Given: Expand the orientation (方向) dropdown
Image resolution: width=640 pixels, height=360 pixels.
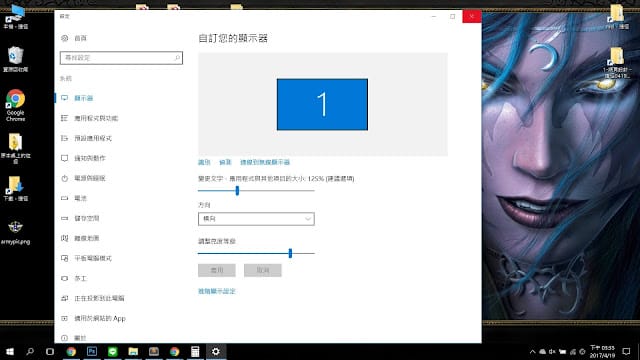Looking at the screenshot, I should coord(256,219).
